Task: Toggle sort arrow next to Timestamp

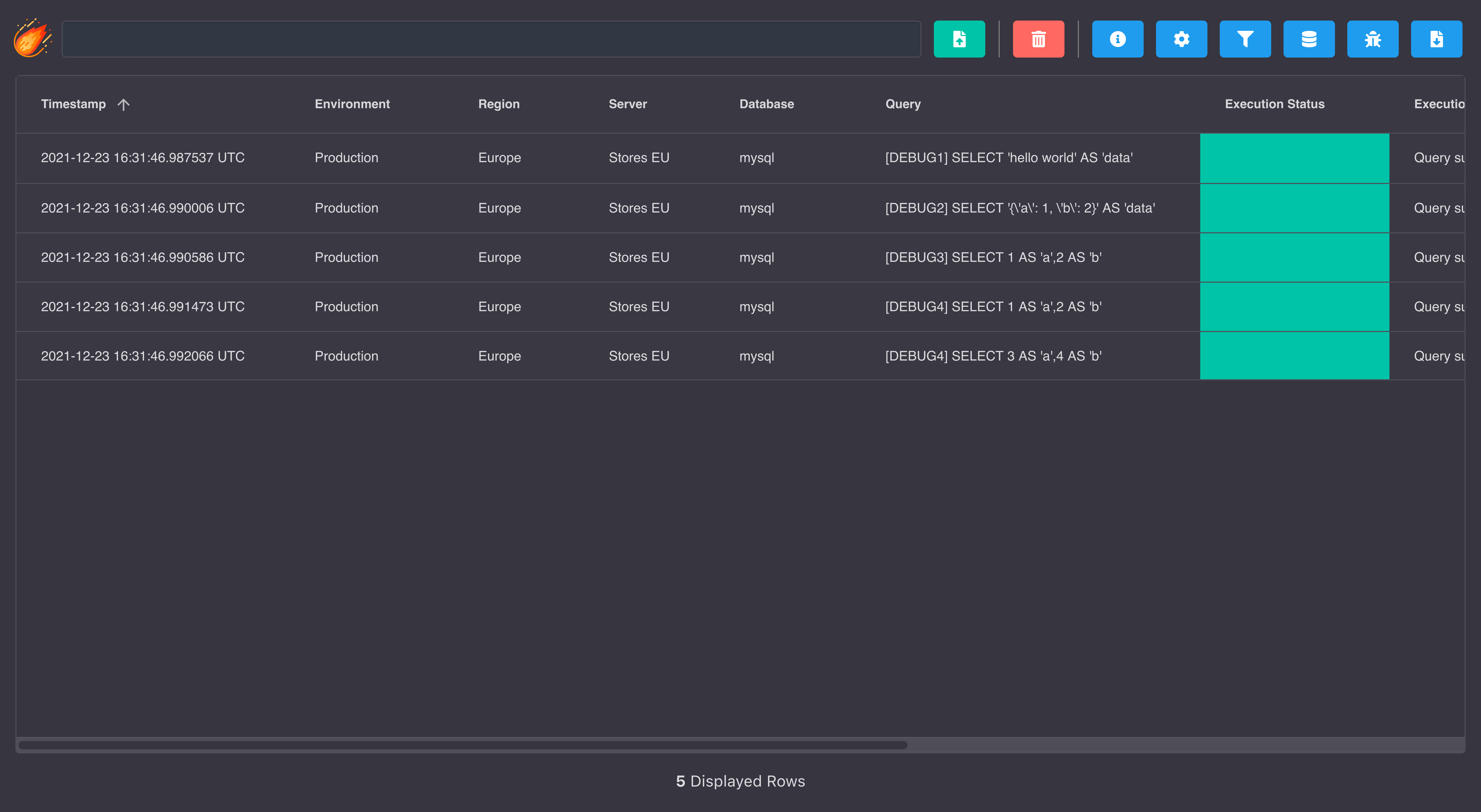Action: (x=124, y=104)
